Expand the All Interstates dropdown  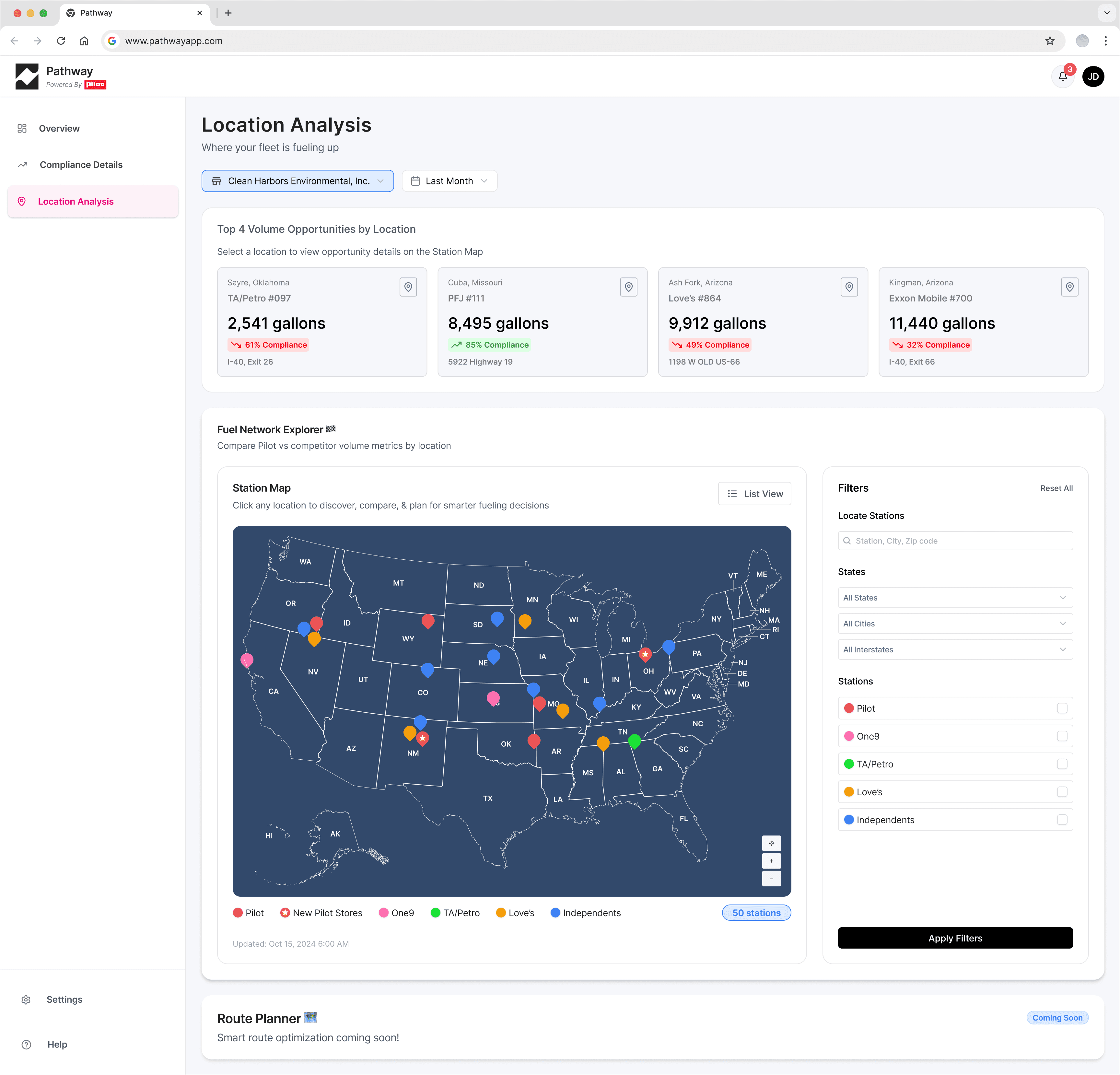tap(955, 650)
